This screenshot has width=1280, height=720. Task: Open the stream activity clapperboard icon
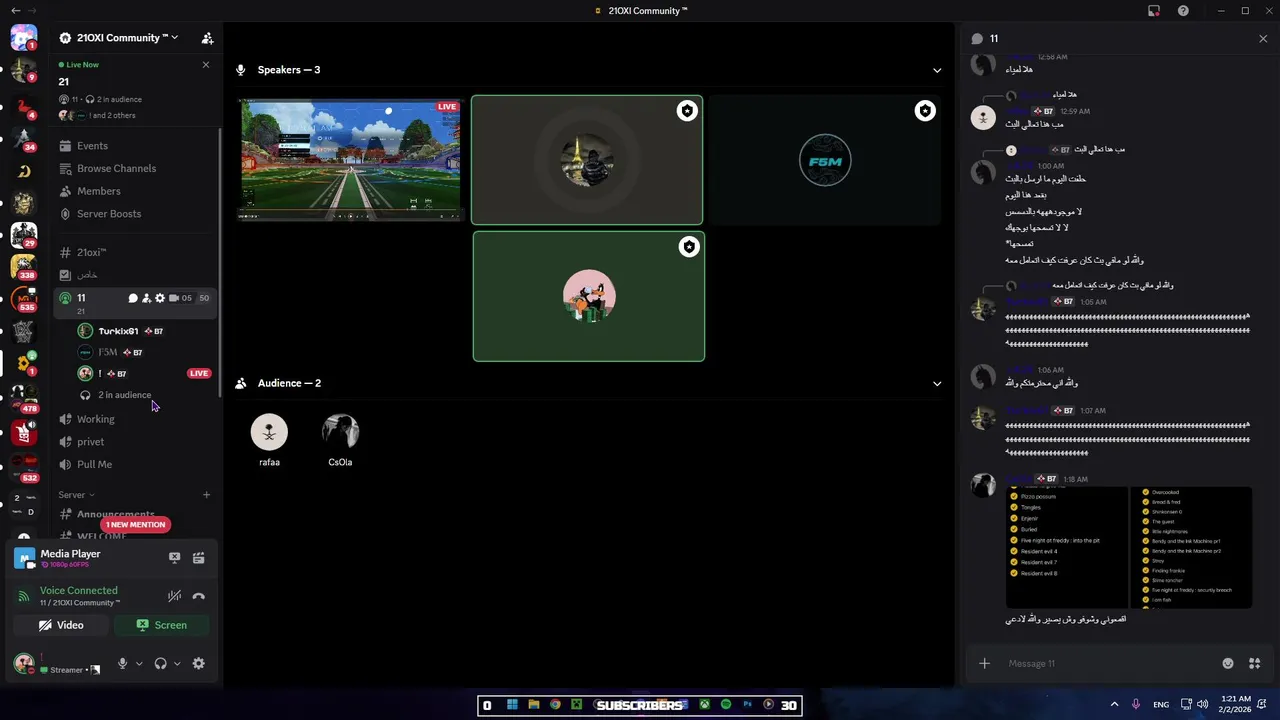[x=198, y=558]
